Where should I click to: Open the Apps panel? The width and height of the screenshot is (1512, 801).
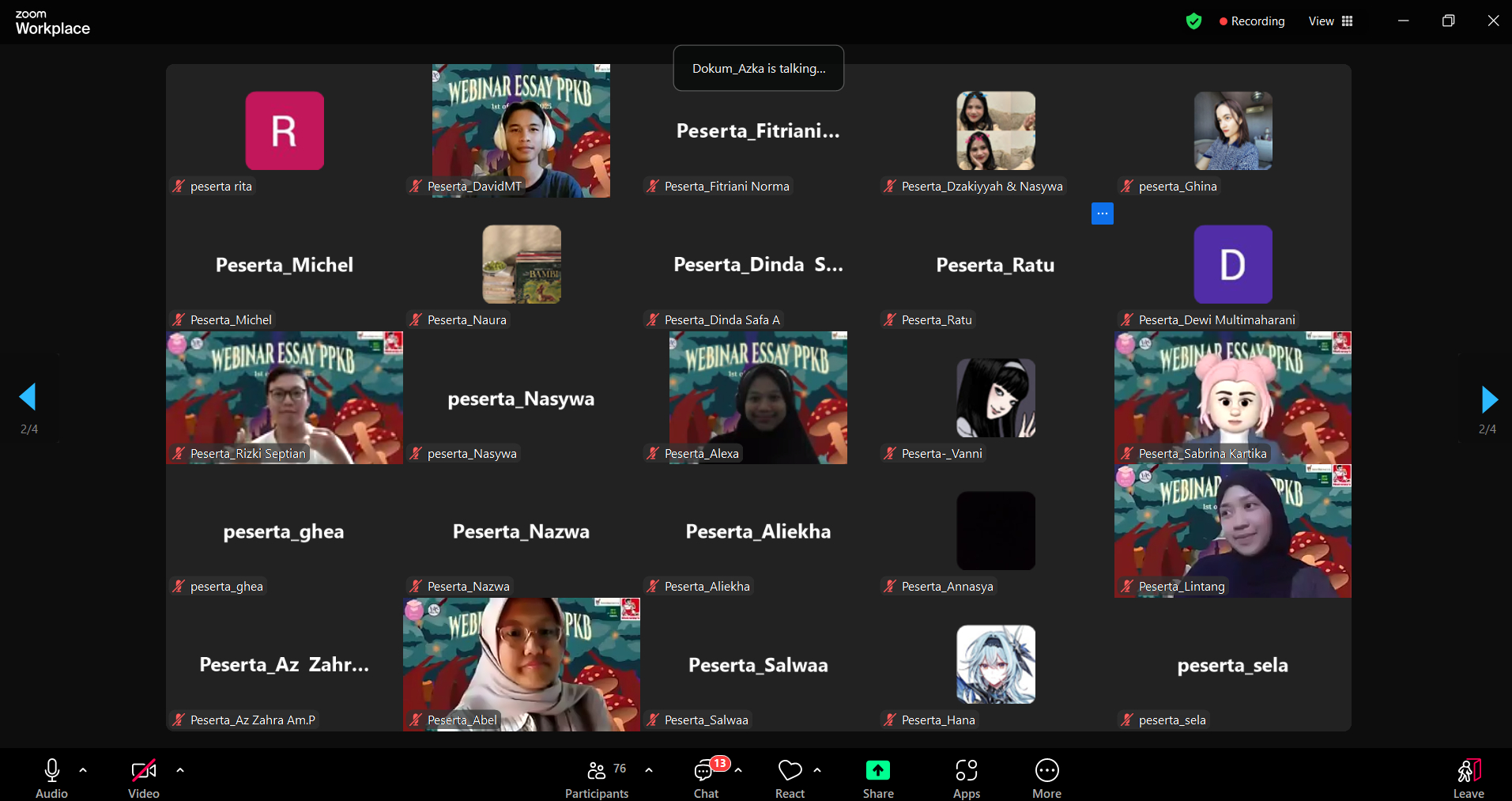pos(966,779)
